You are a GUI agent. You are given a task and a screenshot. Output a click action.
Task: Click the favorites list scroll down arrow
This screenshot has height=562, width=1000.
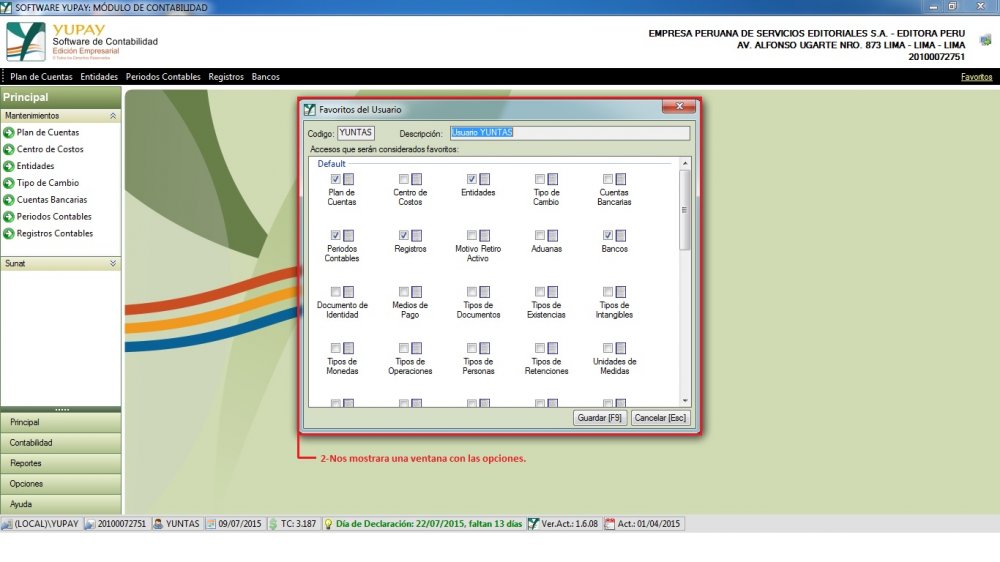point(685,401)
